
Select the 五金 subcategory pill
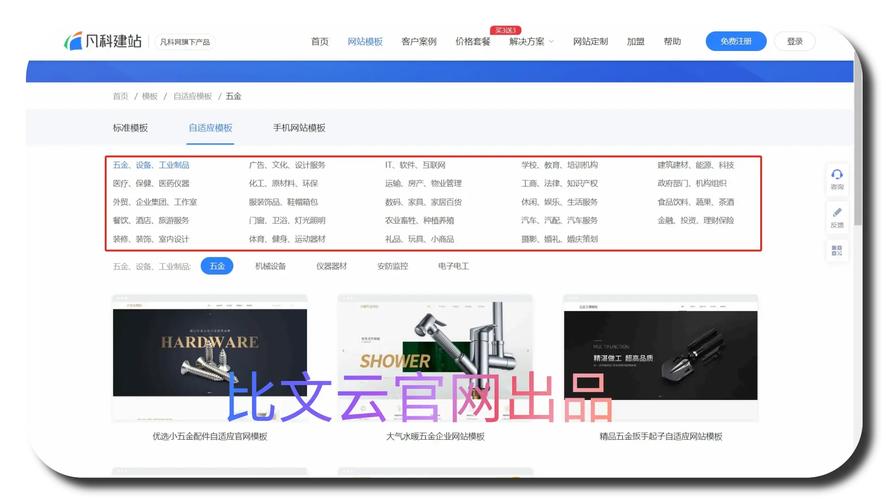point(217,266)
